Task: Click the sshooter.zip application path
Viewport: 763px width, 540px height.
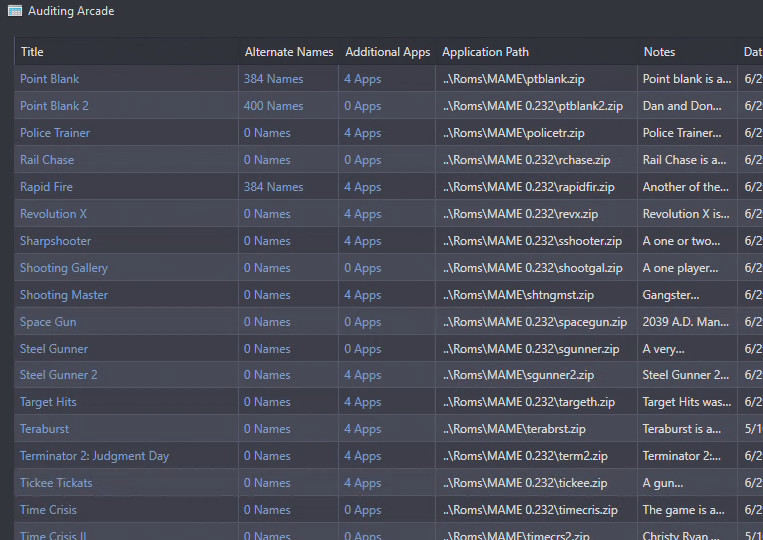Action: coord(532,241)
